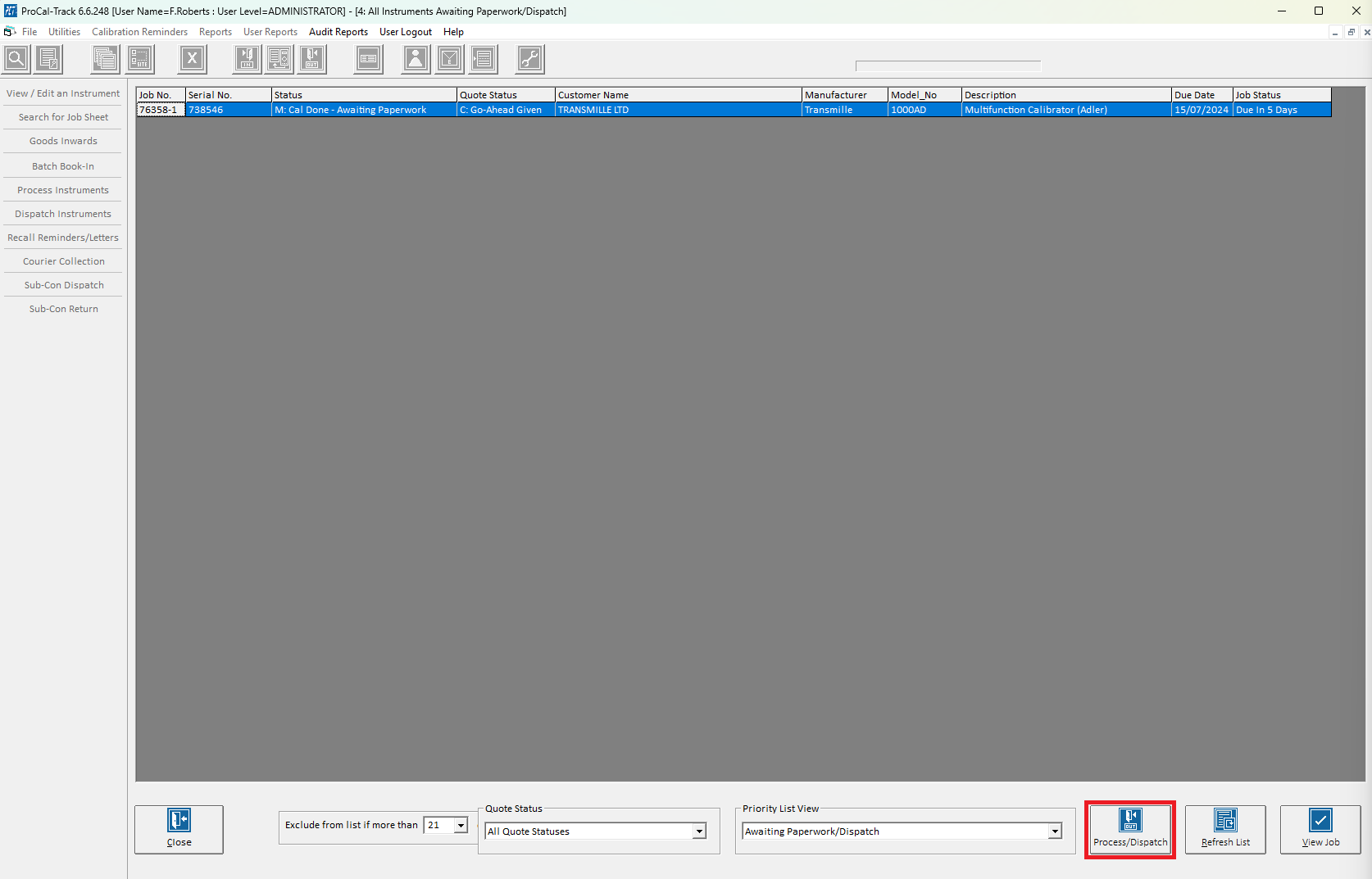The image size is (1372, 879).
Task: Sort by Serial No. column header
Action: click(229, 95)
